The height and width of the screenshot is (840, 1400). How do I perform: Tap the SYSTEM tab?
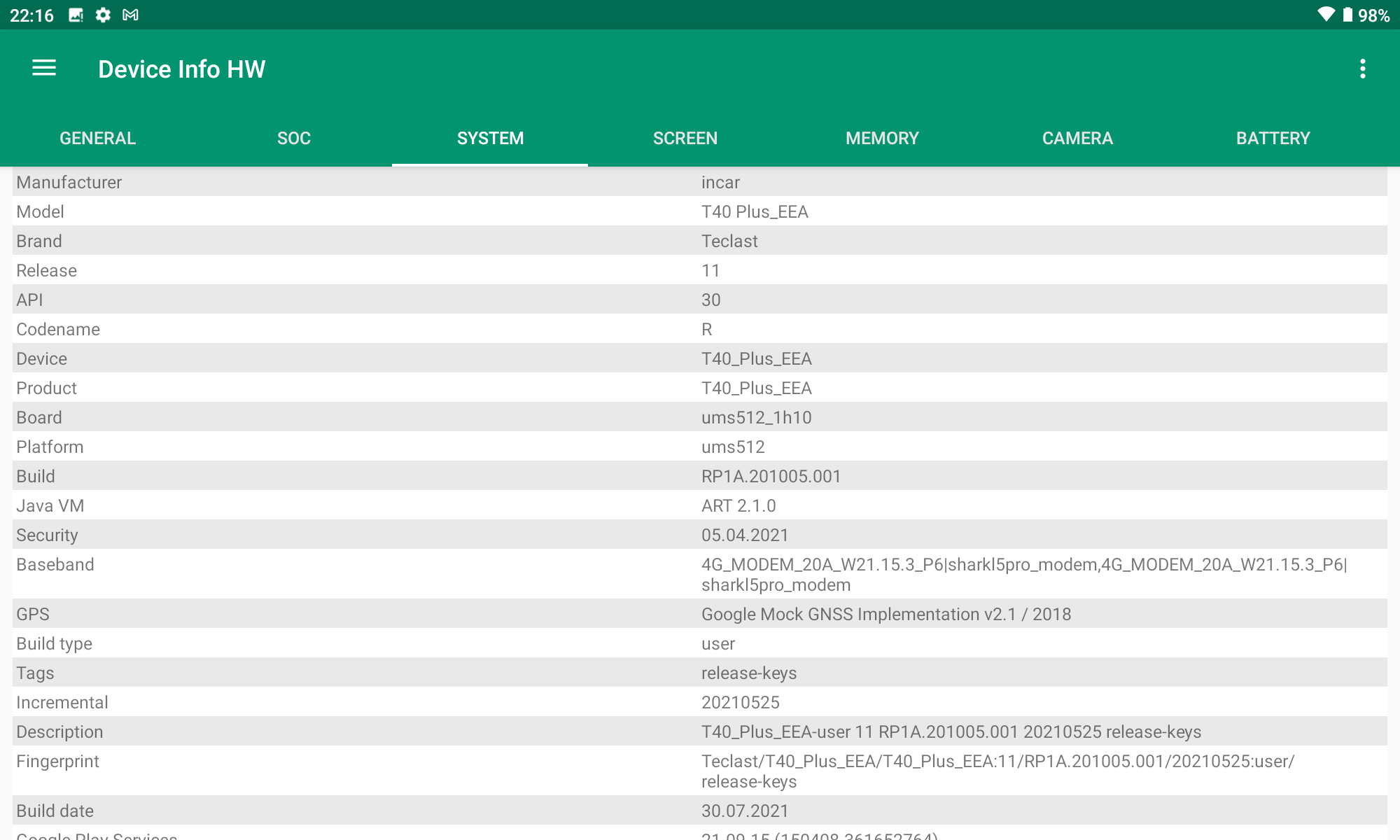490,138
